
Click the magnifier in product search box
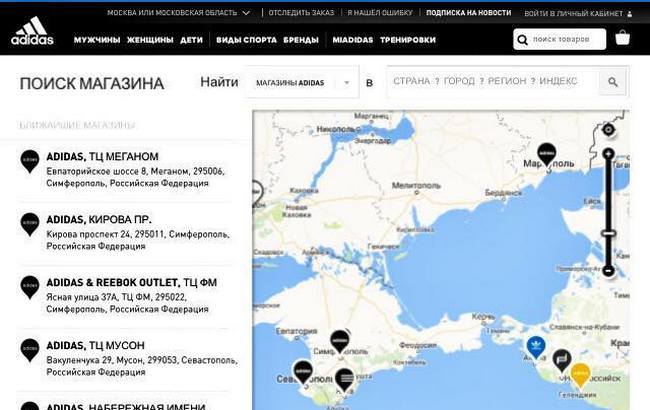click(522, 40)
